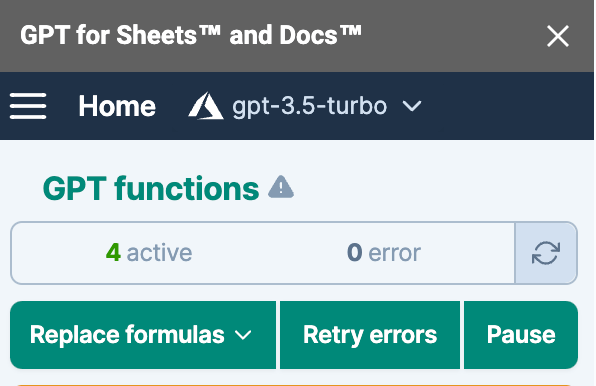The image size is (596, 386).
Task: Click the Retry errors button
Action: click(x=370, y=335)
